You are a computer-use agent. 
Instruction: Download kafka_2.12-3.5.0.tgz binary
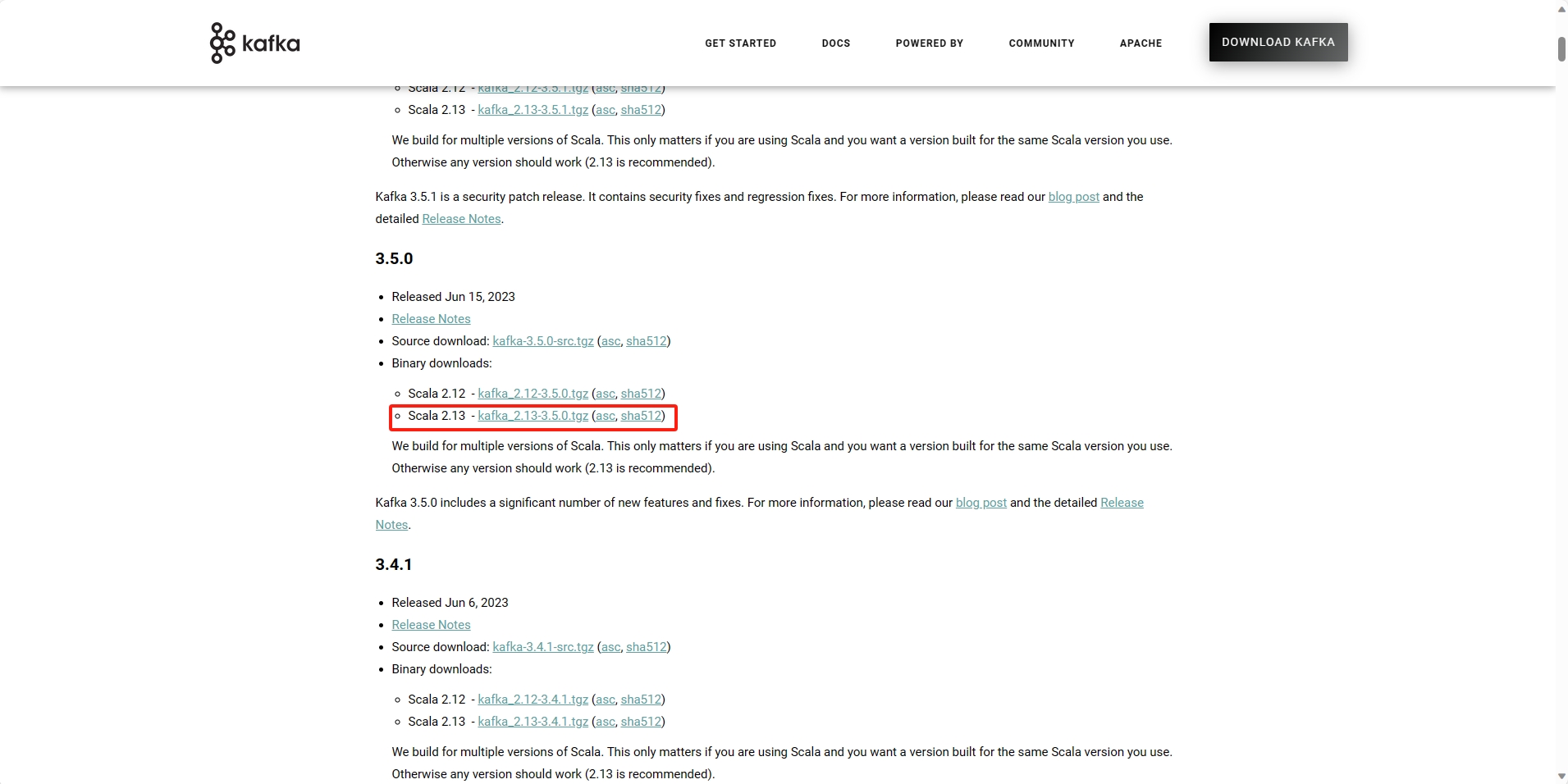pos(533,394)
